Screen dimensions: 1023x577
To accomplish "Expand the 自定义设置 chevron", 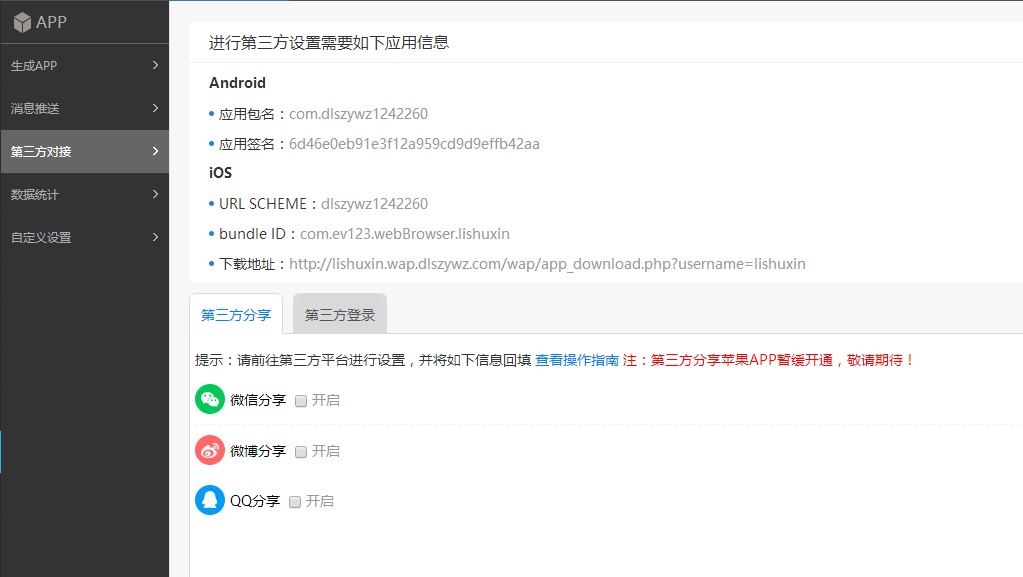I will click(x=155, y=237).
